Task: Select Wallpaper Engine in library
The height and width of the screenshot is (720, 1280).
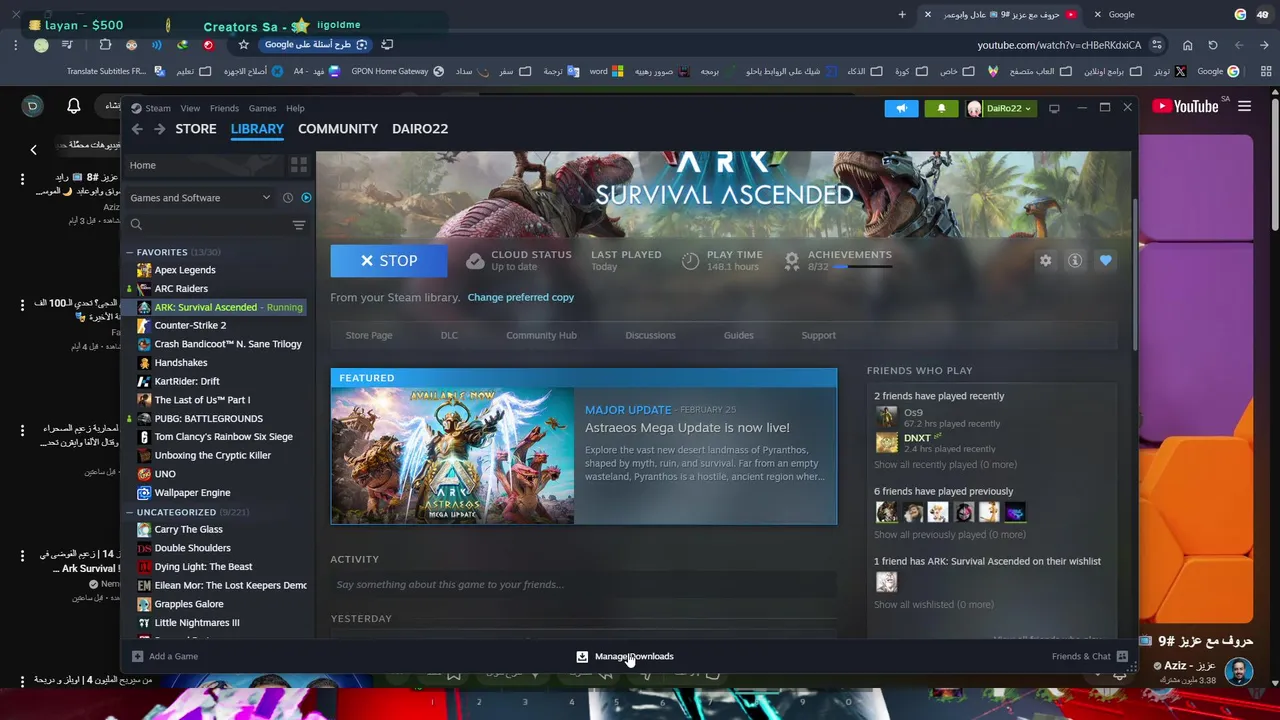Action: [192, 493]
